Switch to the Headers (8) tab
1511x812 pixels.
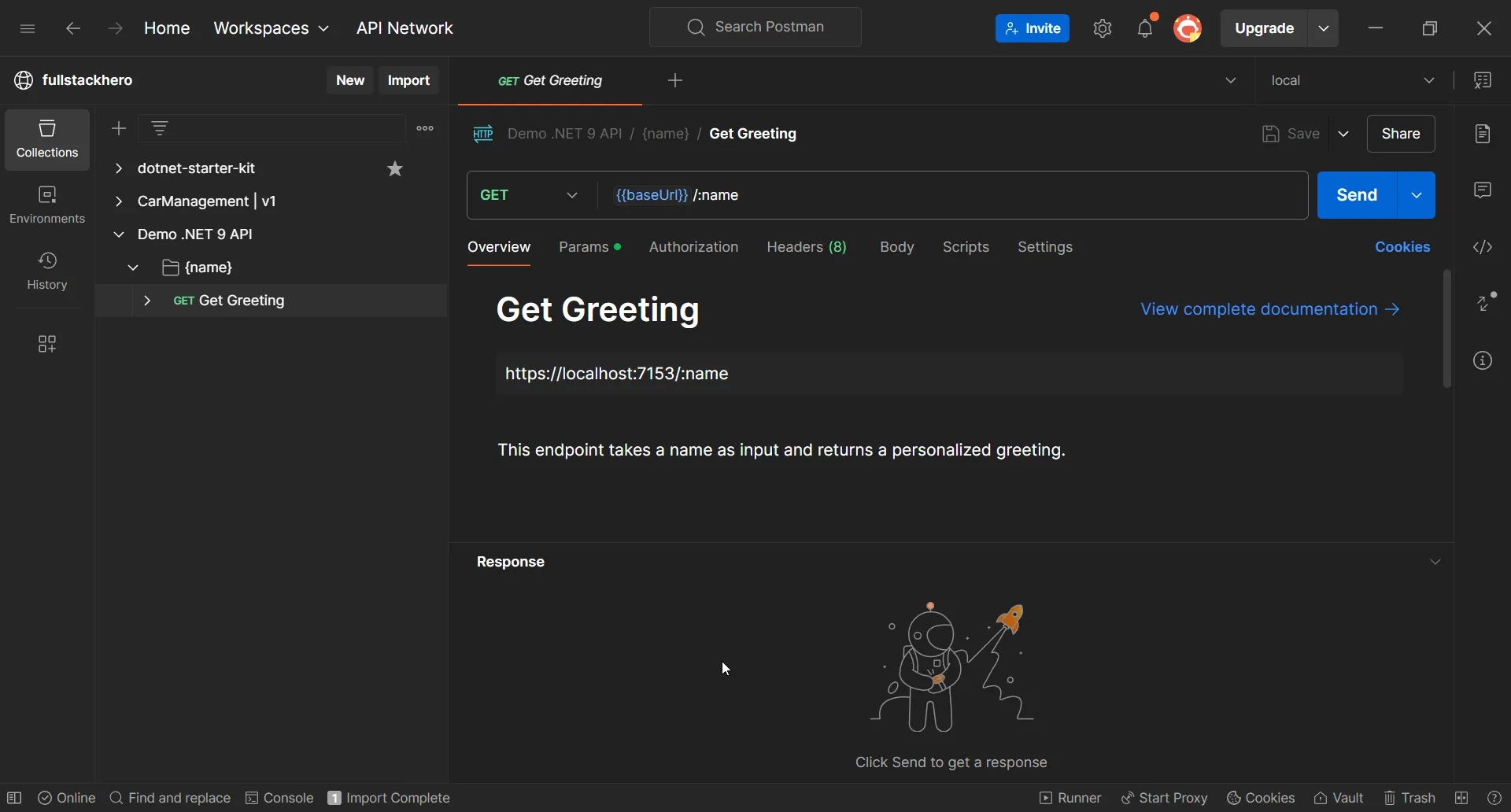pos(807,247)
